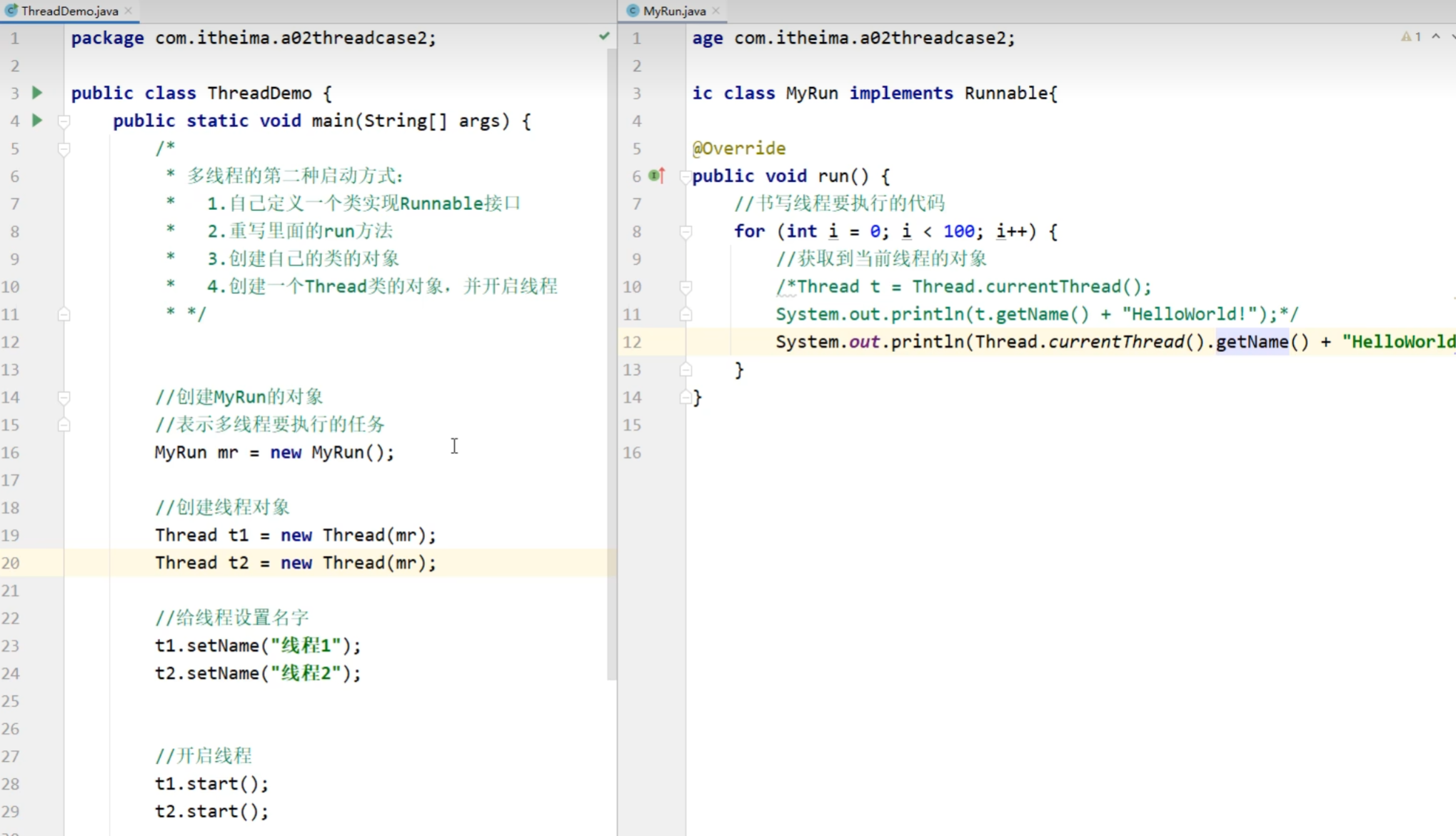The image size is (1456, 836).
Task: Click the run arrow beside main method
Action: tap(37, 121)
